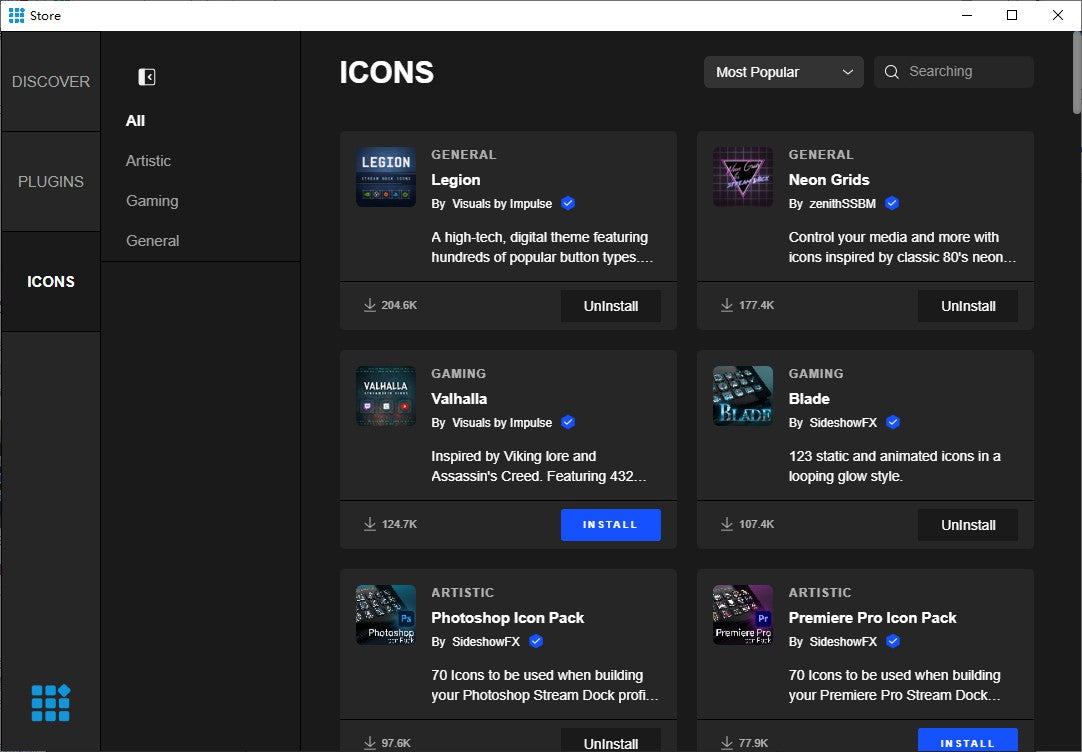Image resolution: width=1082 pixels, height=752 pixels.
Task: Click verified badge next to zenithSSBM
Action: [x=892, y=203]
